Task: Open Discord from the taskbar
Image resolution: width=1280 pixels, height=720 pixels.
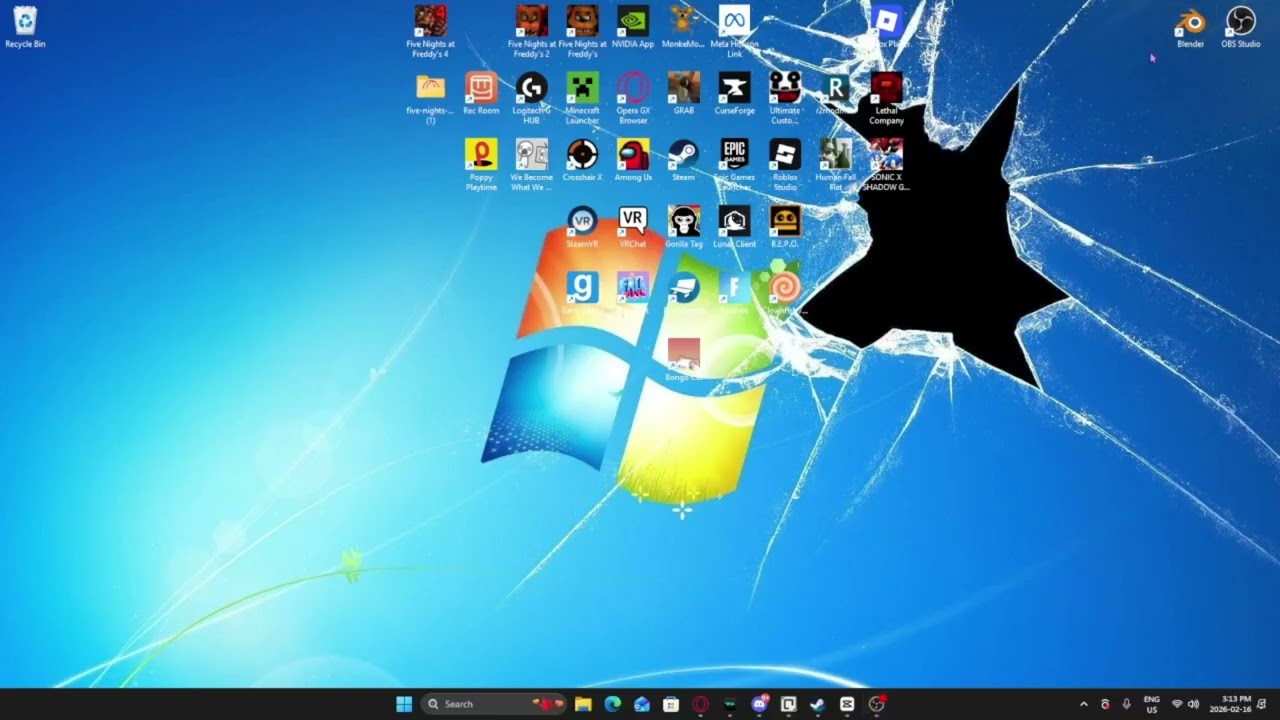Action: 759,704
